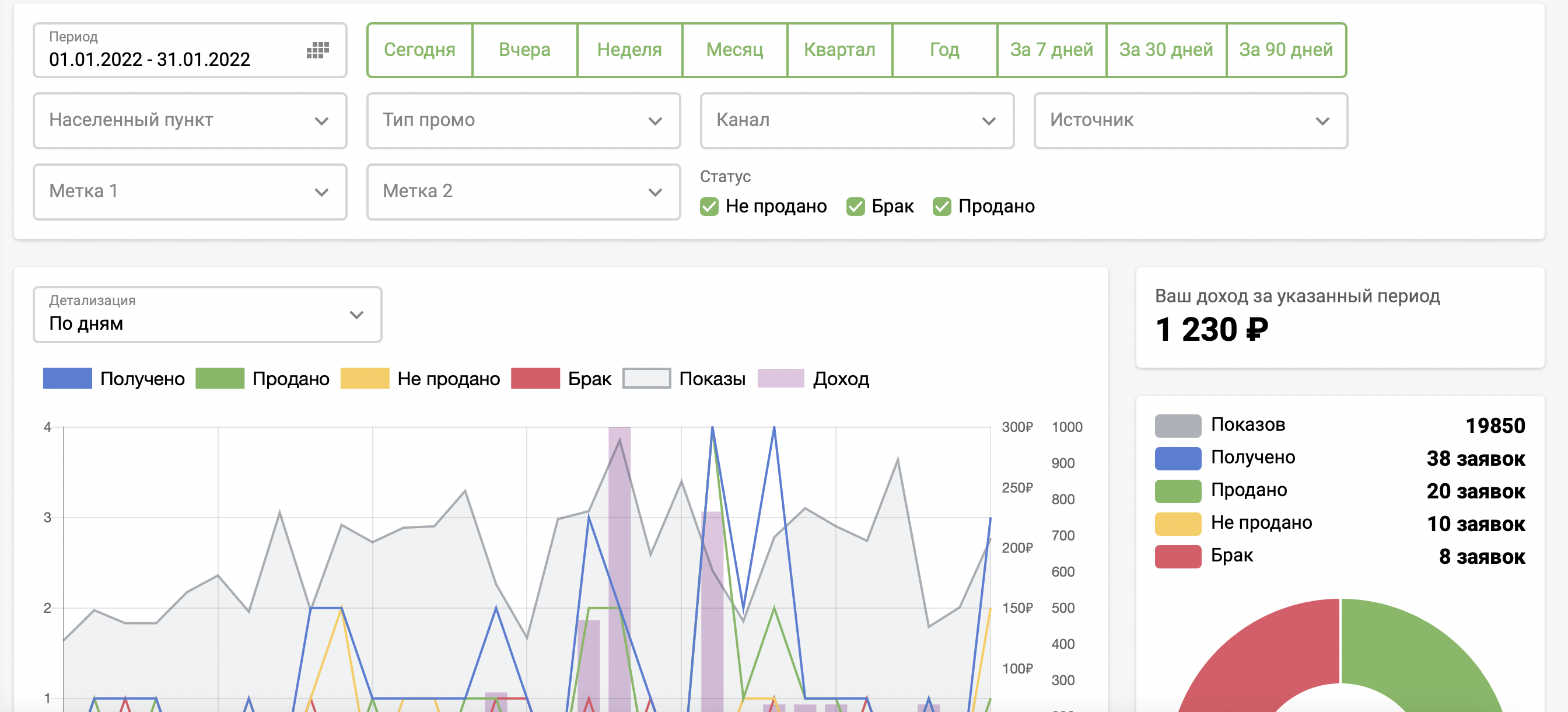The image size is (1568, 712).
Task: Choose the Неделя period button
Action: 629,50
